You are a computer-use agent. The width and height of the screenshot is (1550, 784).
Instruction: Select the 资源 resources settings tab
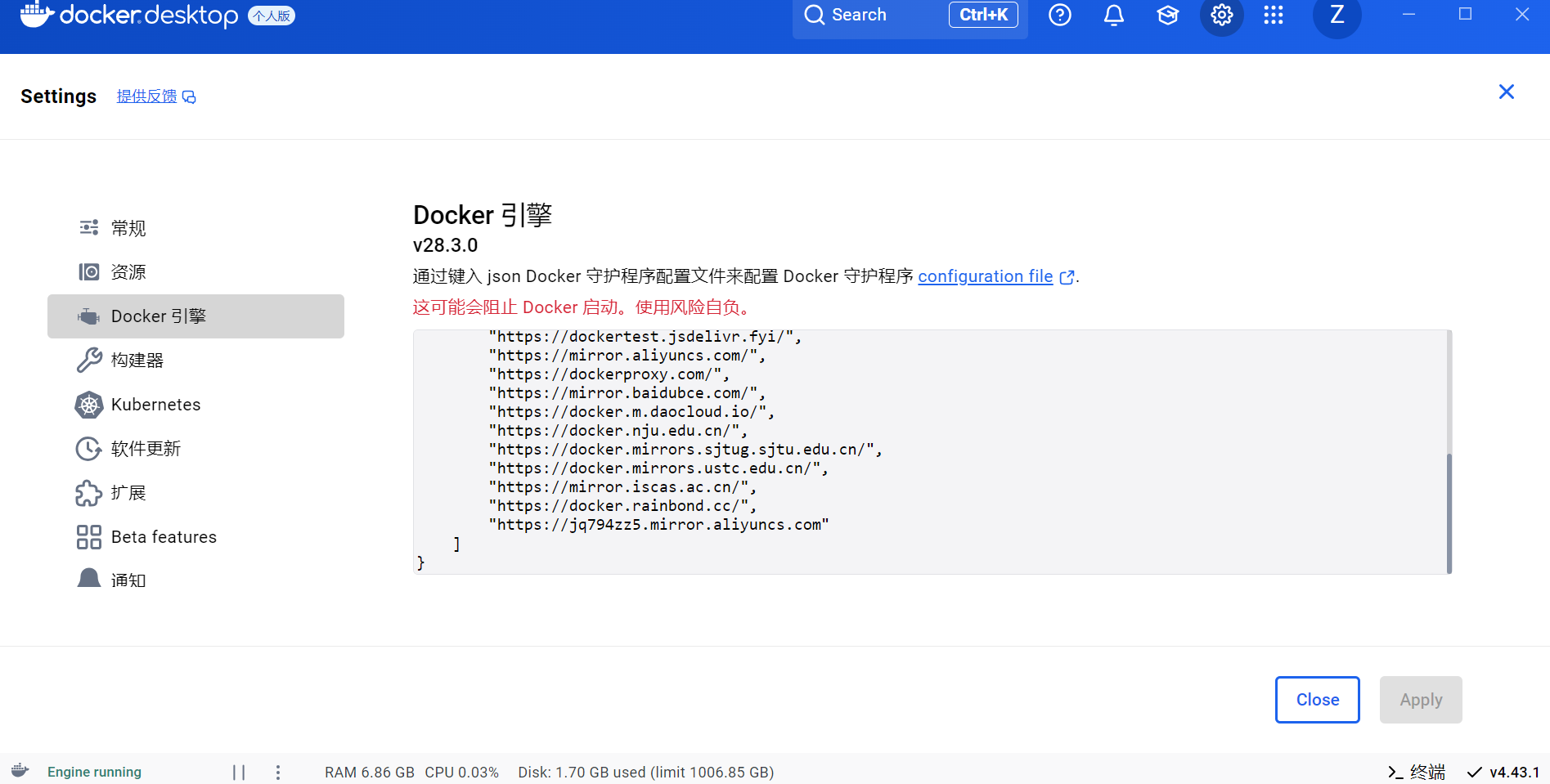(x=195, y=272)
